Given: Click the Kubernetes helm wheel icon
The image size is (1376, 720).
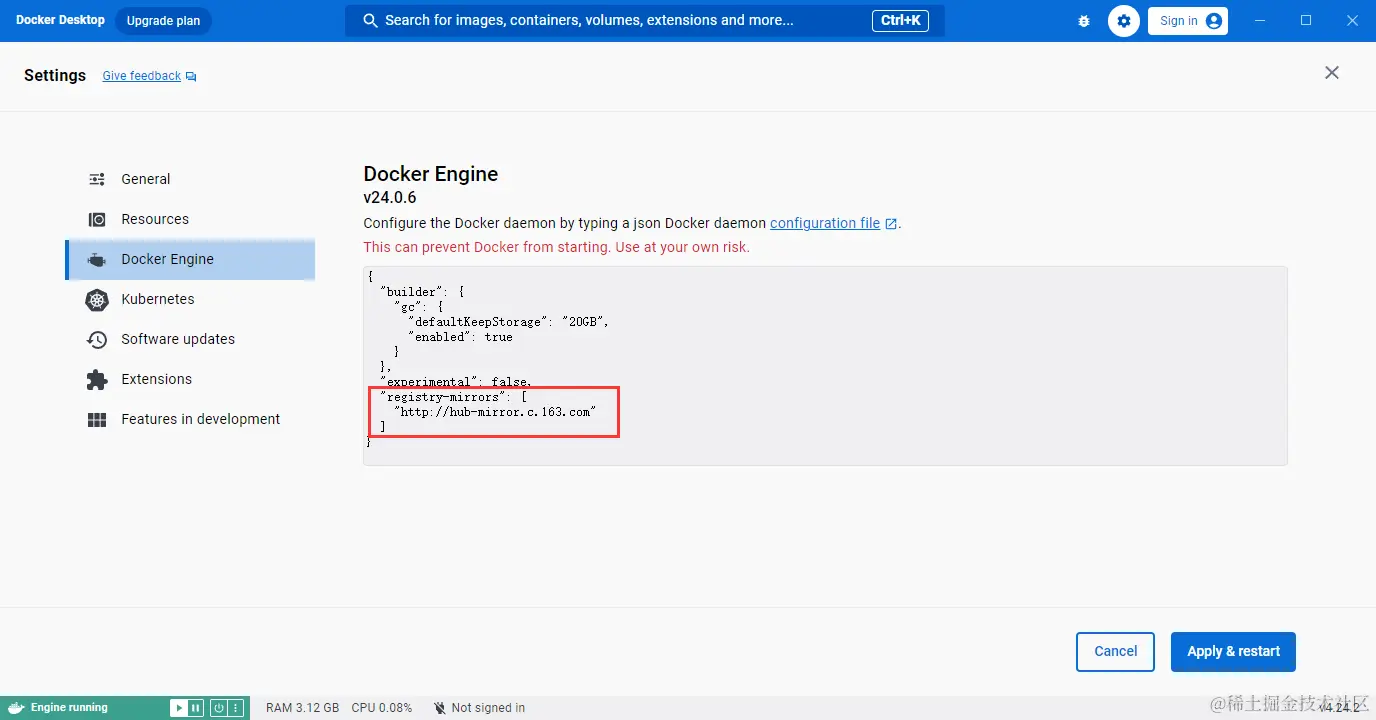Looking at the screenshot, I should [x=97, y=299].
